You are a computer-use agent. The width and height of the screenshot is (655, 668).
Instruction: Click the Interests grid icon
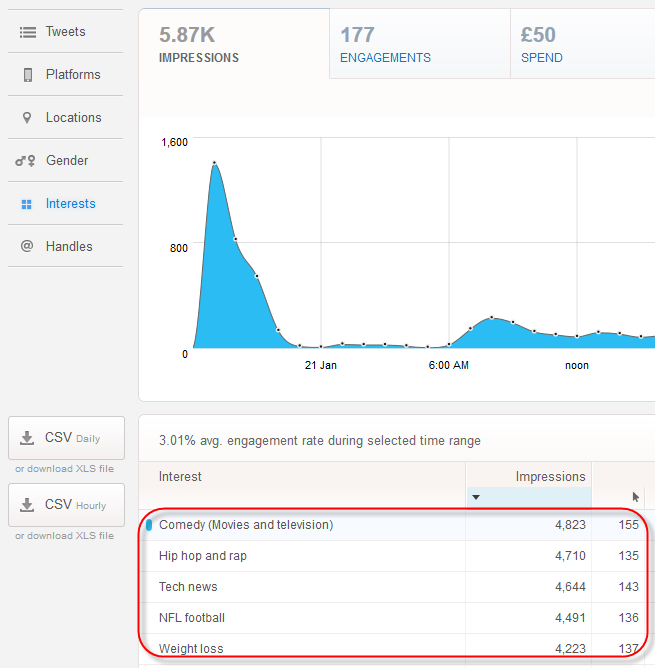[27, 204]
